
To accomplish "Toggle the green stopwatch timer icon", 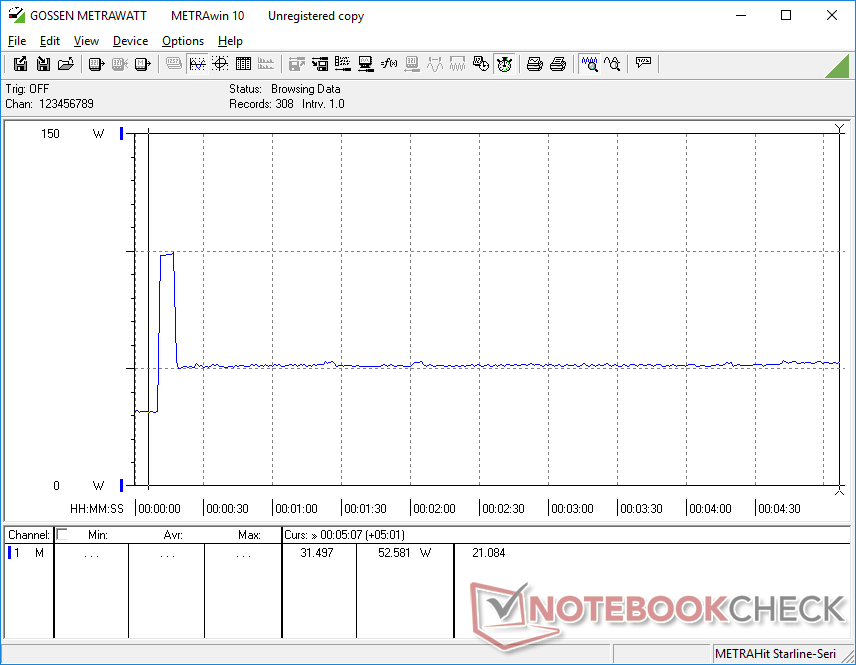I will click(504, 64).
